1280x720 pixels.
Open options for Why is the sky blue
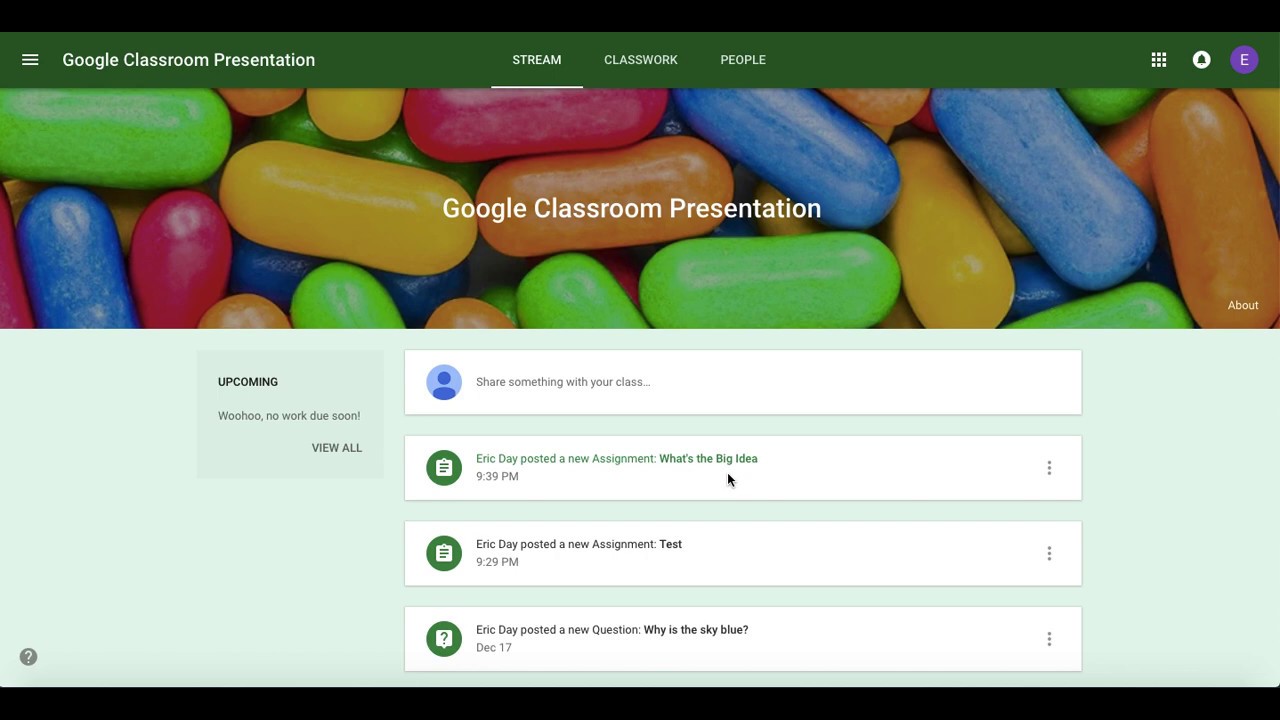1049,639
